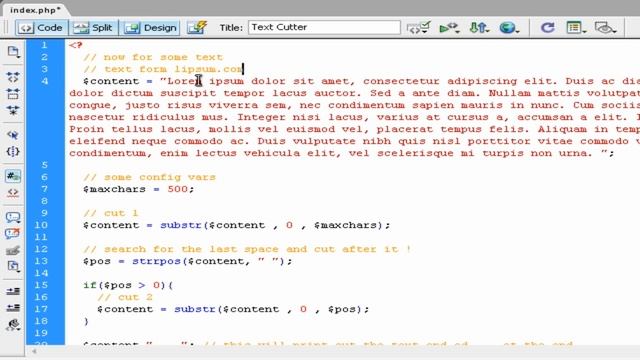This screenshot has width=640, height=360.
Task: Click the Collapse Selection icon
Action: click(x=13, y=93)
